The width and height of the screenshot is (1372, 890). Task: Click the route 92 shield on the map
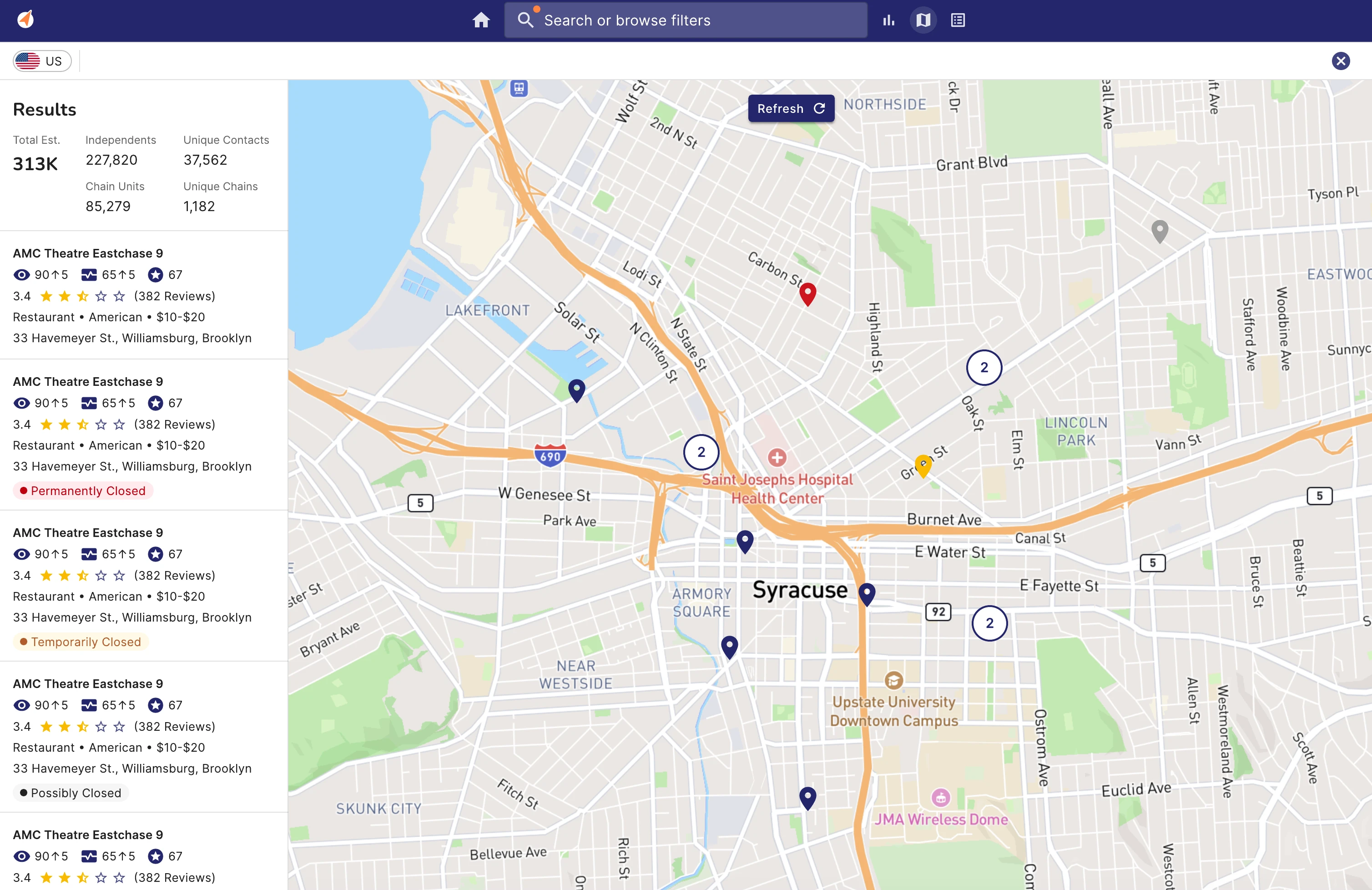point(938,612)
